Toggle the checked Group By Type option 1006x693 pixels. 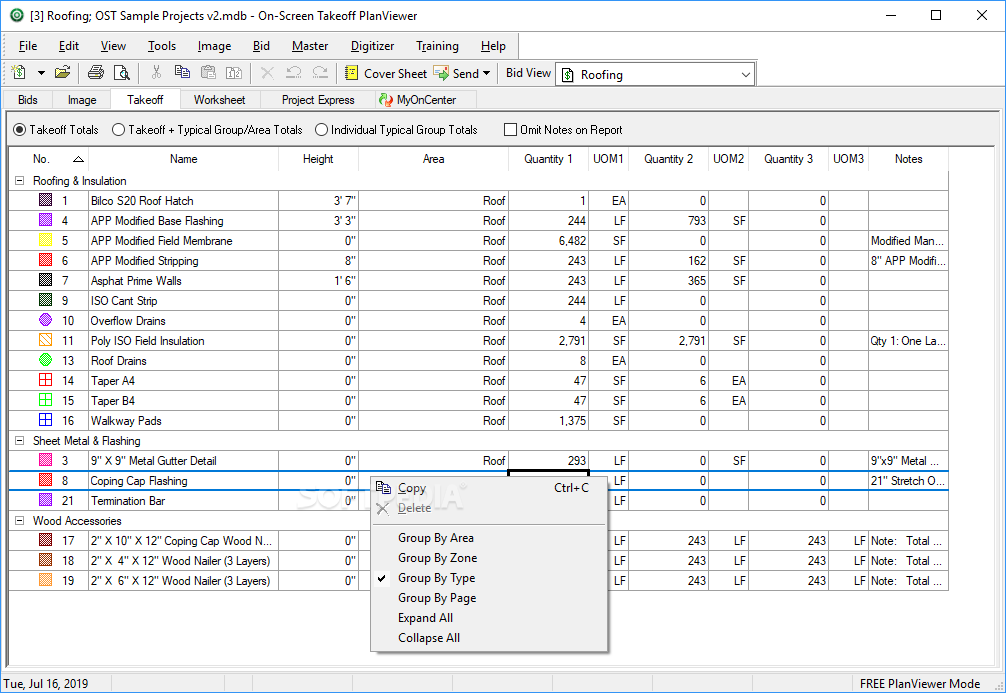(x=489, y=578)
